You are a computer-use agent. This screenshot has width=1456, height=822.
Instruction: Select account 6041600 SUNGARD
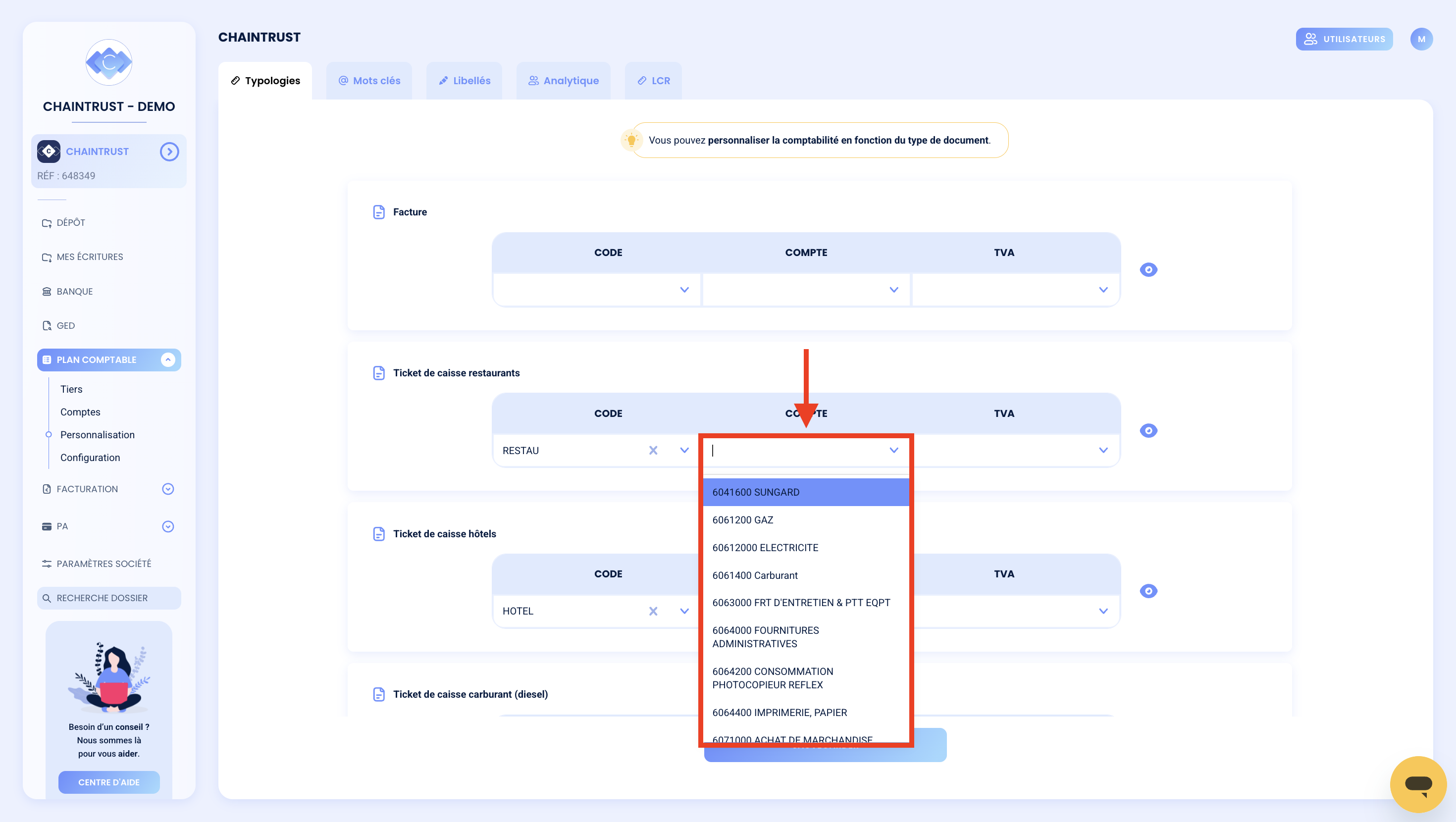click(x=806, y=492)
